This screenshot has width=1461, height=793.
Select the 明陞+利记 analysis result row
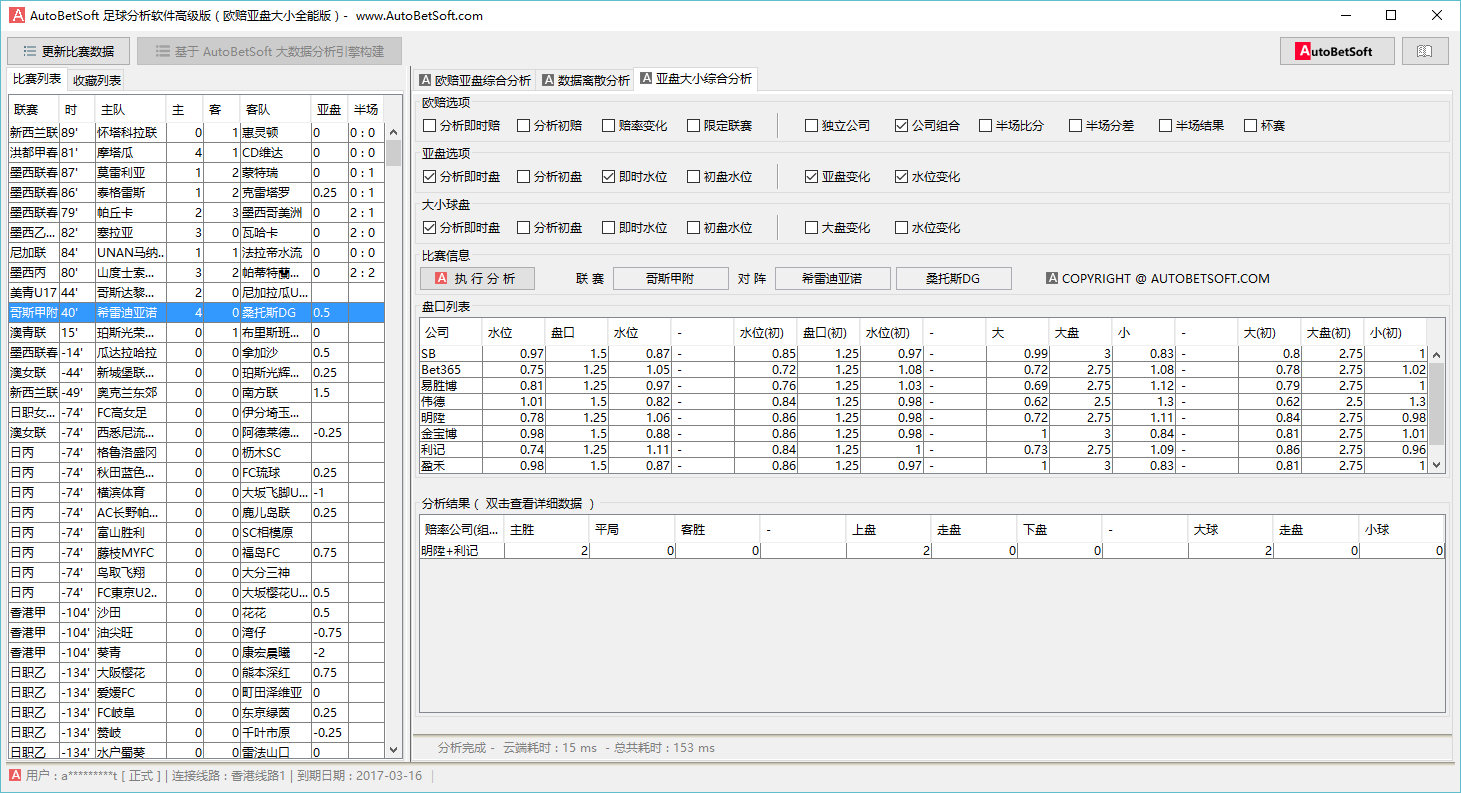(932, 550)
